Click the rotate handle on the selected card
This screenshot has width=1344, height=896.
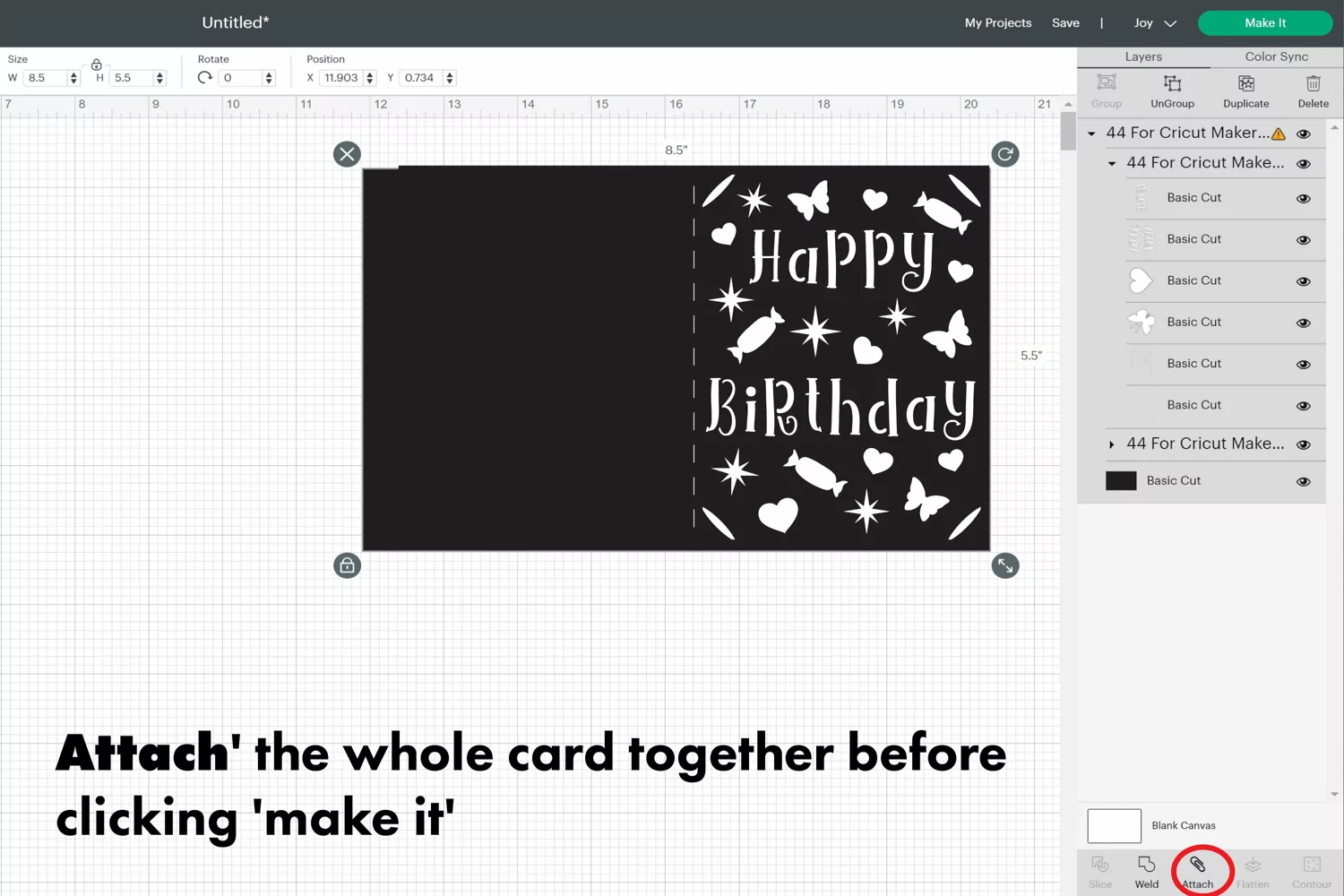pos(1005,154)
